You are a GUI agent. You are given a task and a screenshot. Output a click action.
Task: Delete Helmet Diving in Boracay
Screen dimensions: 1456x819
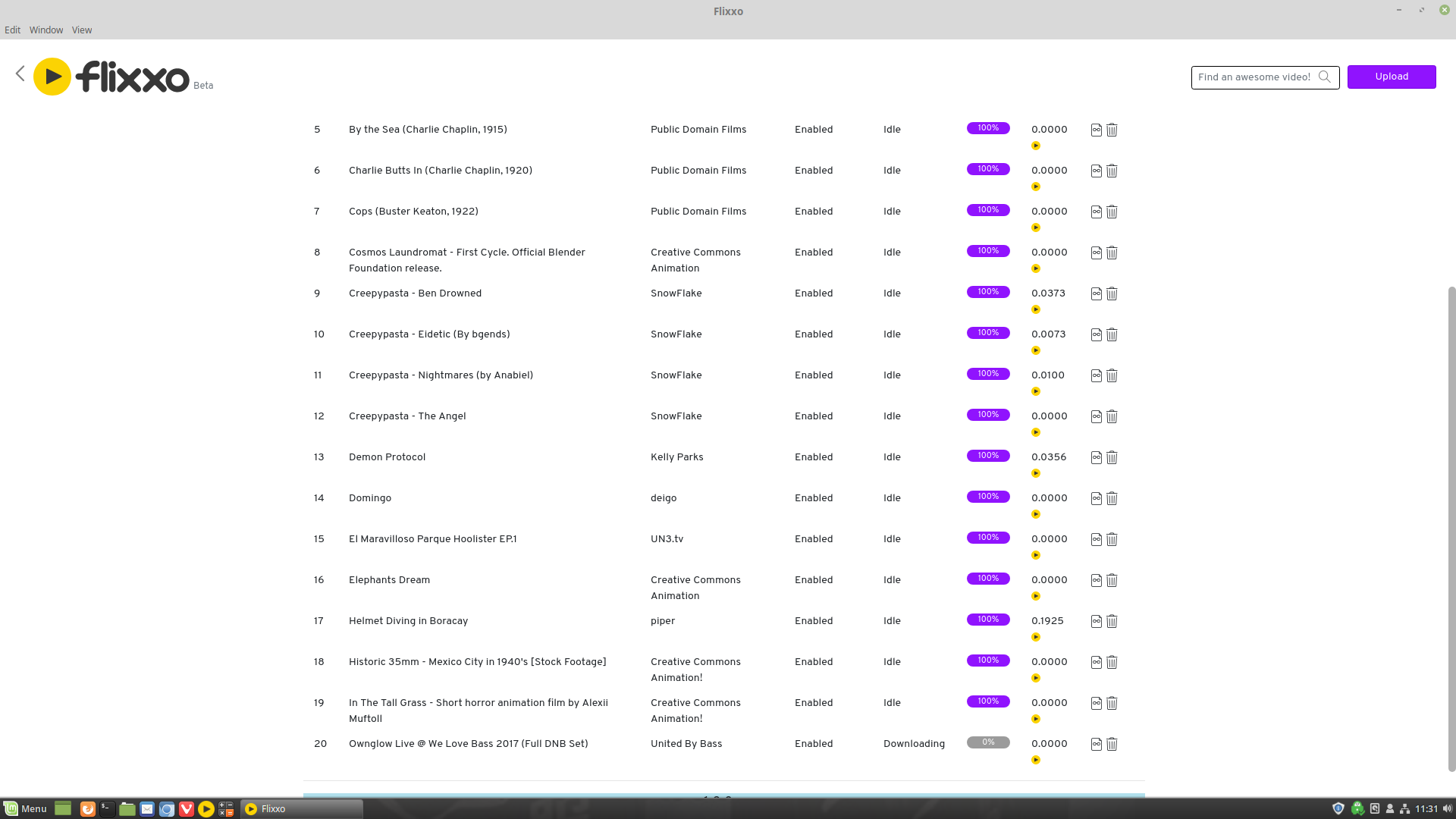pos(1112,621)
